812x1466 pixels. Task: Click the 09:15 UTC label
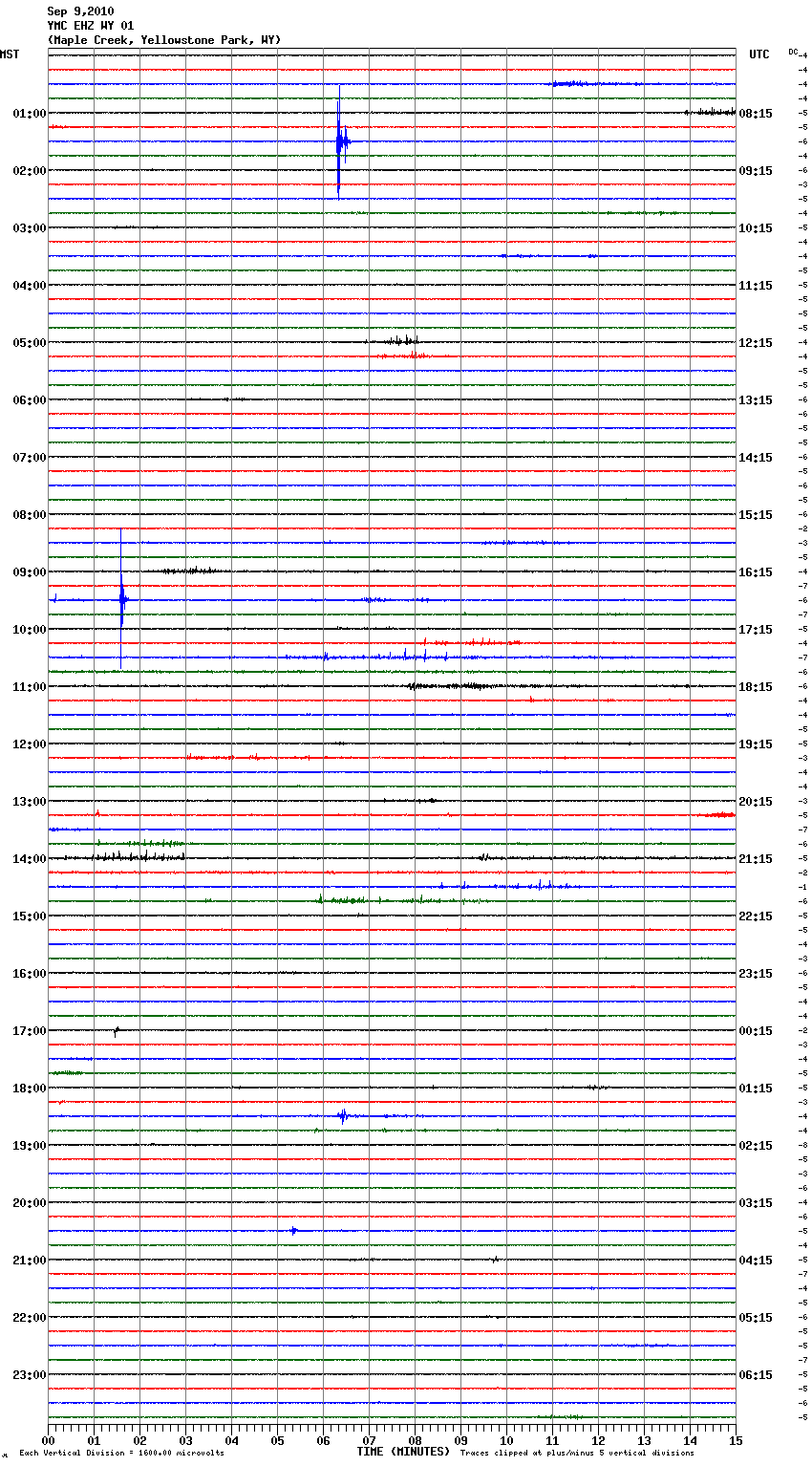click(756, 171)
